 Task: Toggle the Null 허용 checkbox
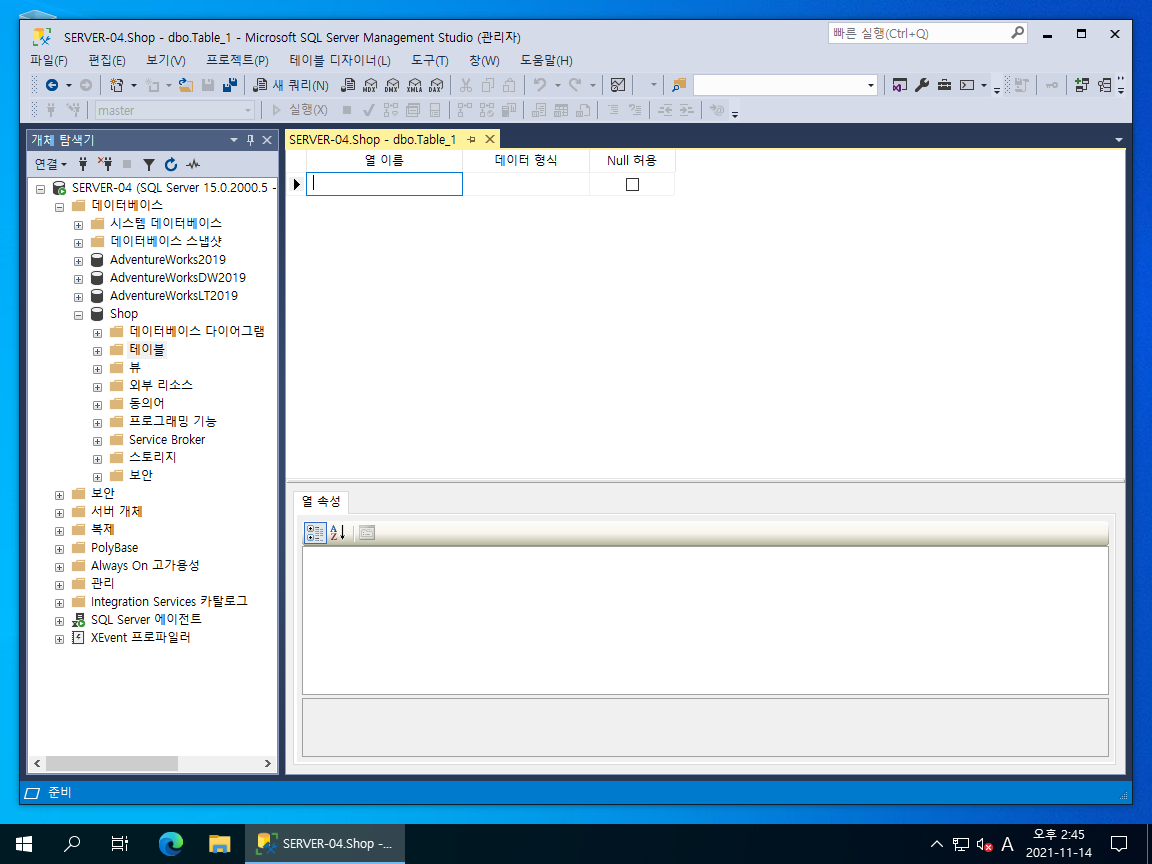[632, 184]
